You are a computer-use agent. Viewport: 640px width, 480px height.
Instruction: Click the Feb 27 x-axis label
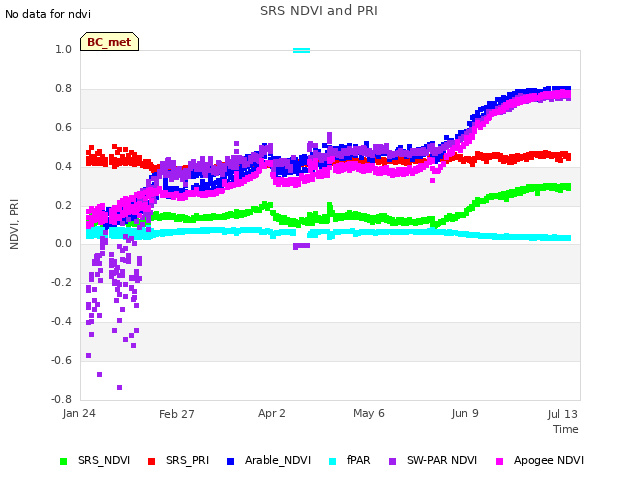click(x=176, y=414)
